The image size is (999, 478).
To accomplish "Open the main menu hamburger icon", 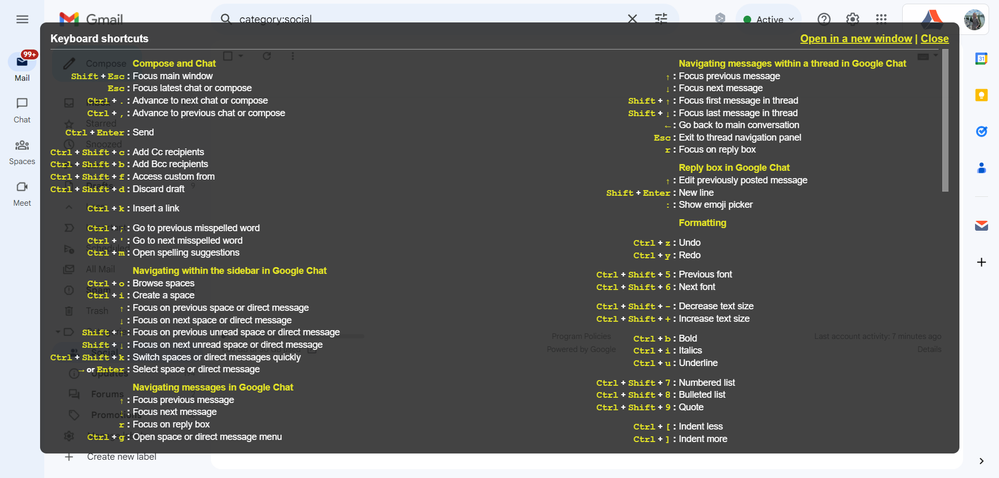I will click(22, 19).
